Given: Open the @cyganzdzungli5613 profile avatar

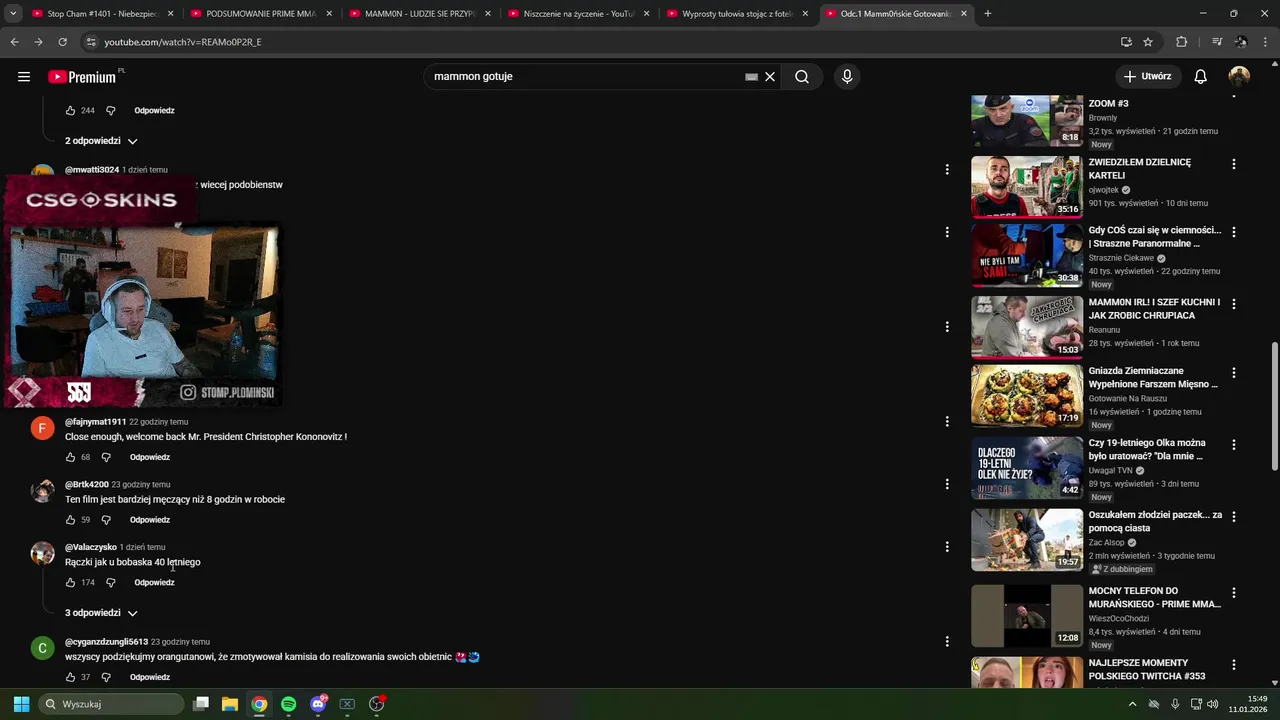Looking at the screenshot, I should click(42, 648).
